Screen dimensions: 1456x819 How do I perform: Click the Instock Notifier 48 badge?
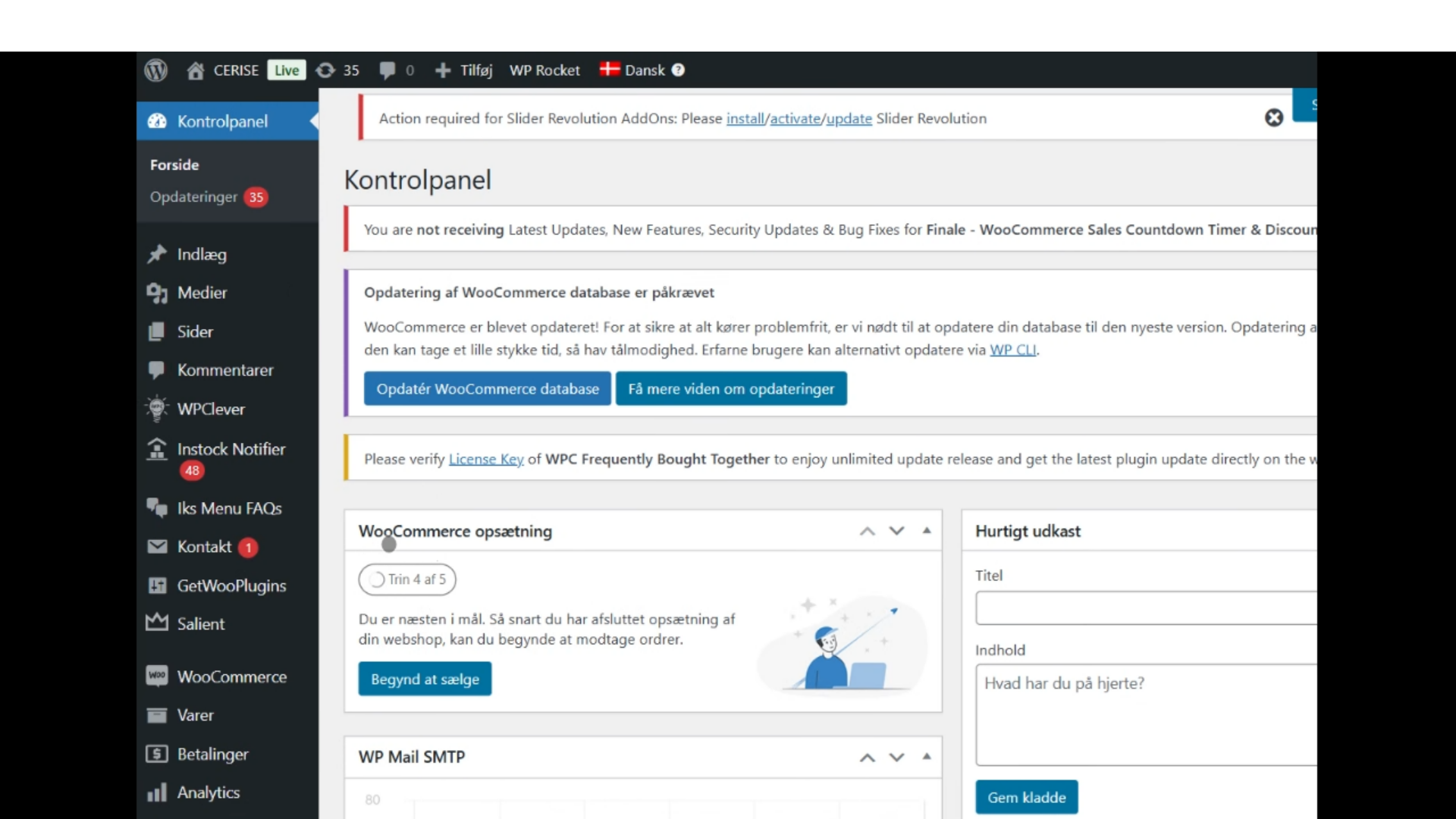[x=192, y=471]
